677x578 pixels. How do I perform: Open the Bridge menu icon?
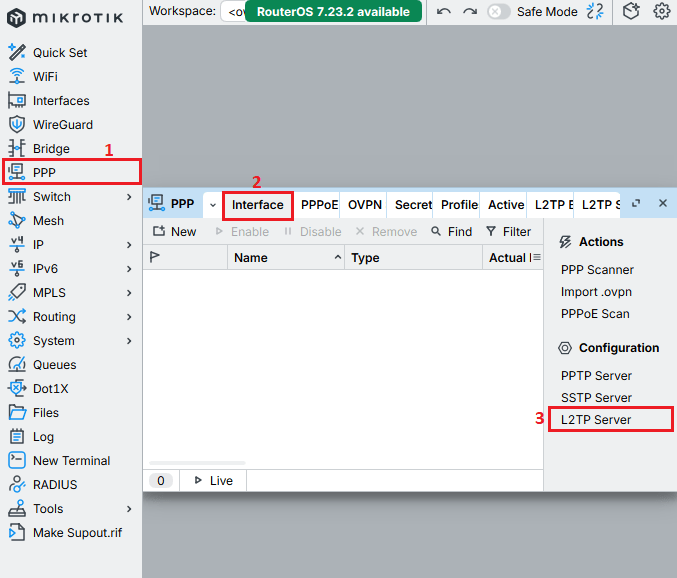[x=17, y=148]
